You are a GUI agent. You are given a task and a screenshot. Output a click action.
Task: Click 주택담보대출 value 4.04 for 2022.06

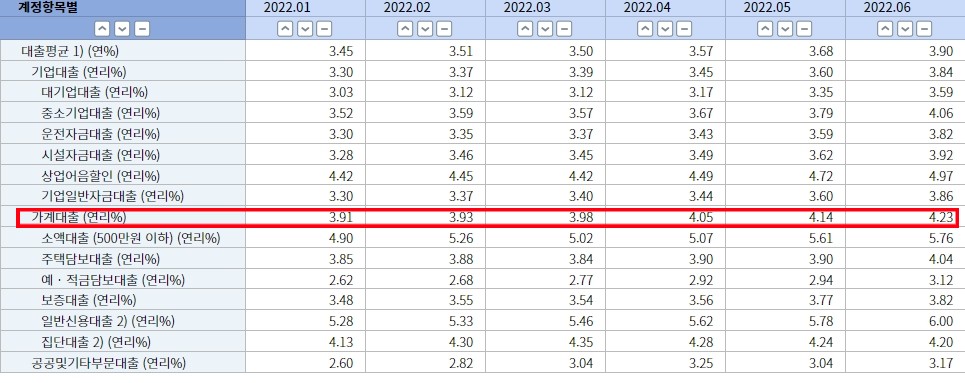point(942,259)
